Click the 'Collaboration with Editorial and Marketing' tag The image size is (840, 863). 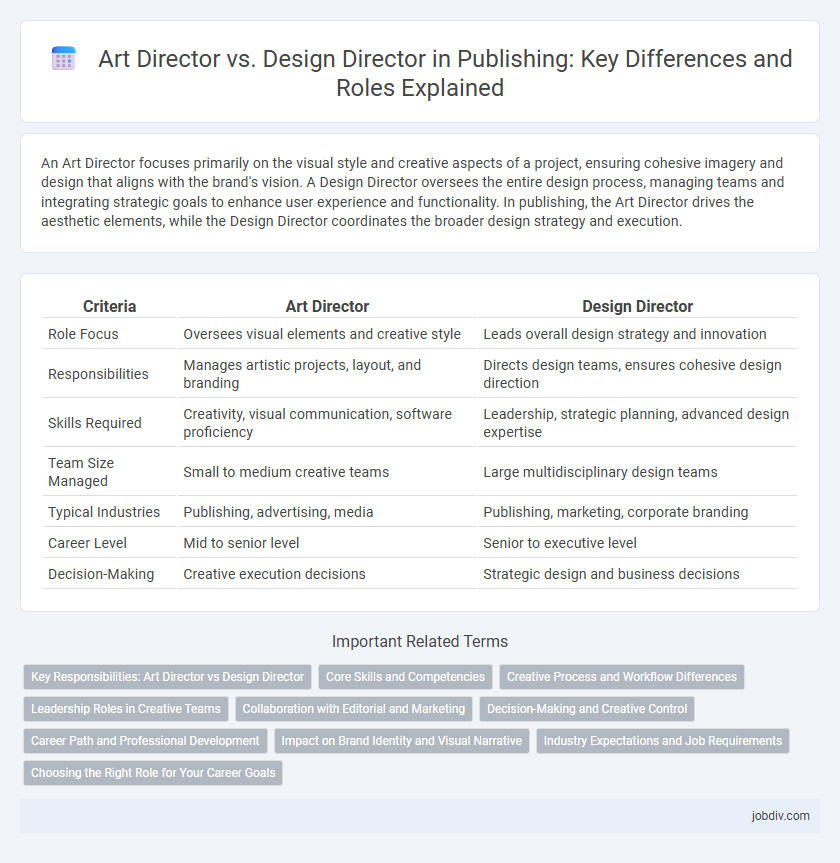coord(353,709)
